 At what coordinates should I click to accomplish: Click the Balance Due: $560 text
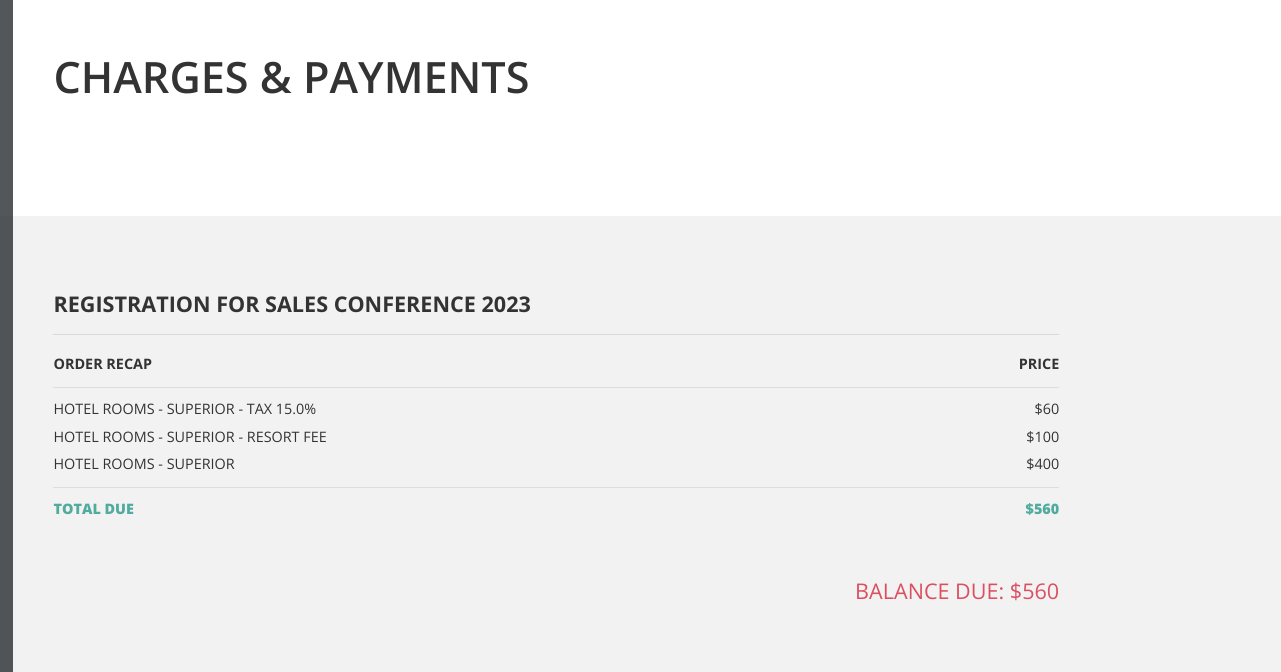coord(957,591)
